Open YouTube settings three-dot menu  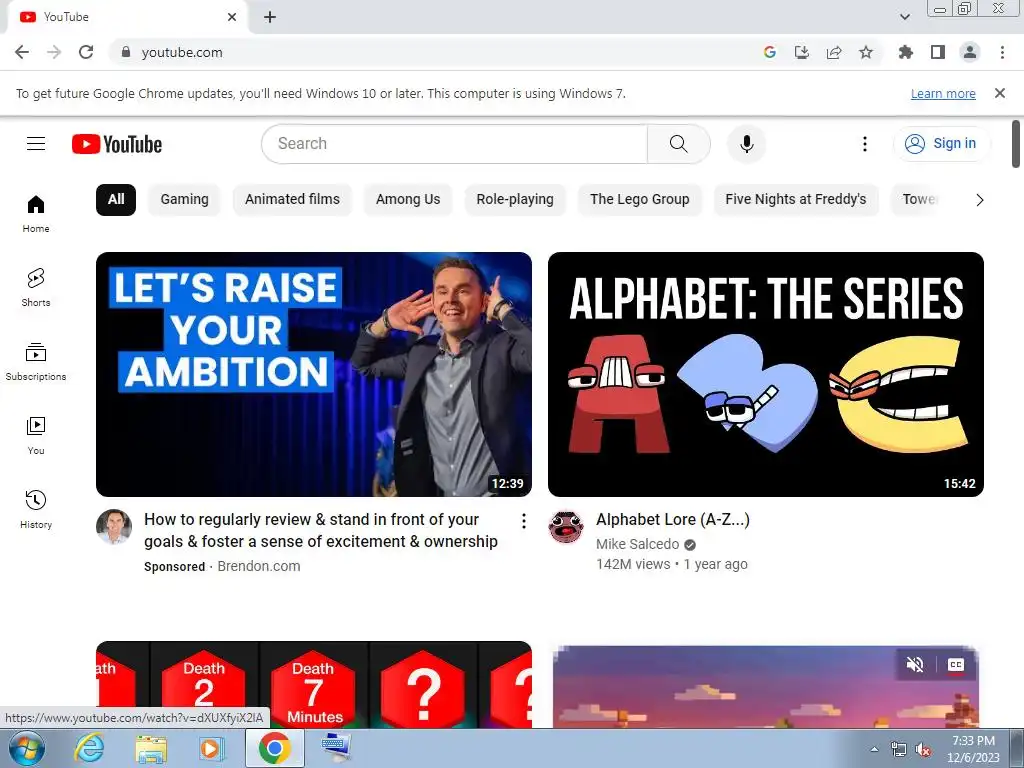point(865,144)
